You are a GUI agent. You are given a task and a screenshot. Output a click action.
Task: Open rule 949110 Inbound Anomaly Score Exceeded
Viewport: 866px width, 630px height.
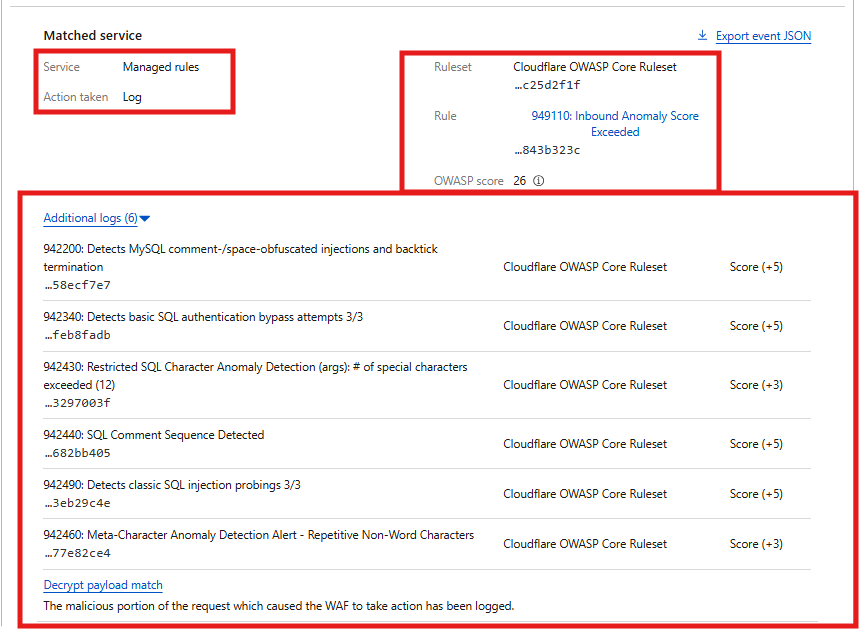pyautogui.click(x=614, y=124)
